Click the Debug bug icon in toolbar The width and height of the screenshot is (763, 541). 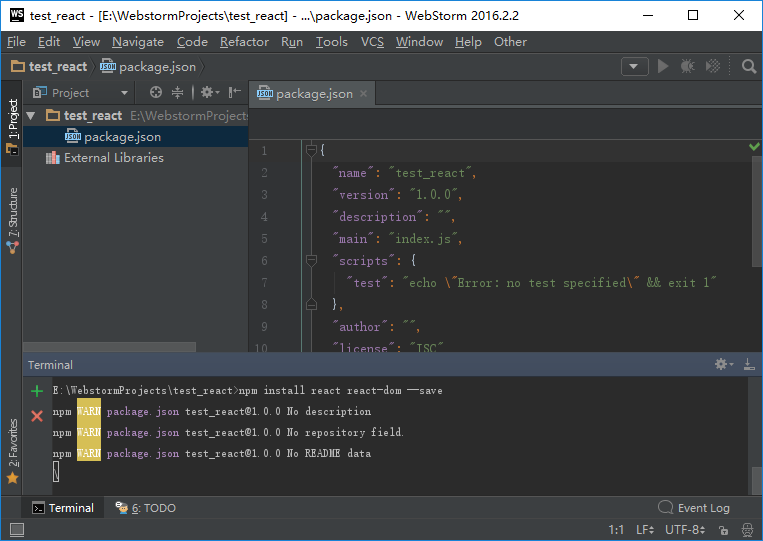point(688,66)
